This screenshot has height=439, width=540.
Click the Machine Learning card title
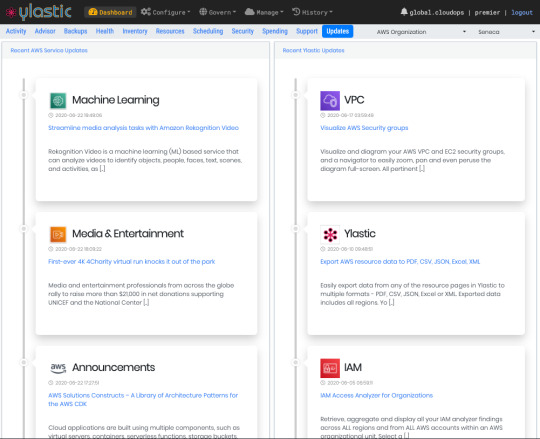116,100
